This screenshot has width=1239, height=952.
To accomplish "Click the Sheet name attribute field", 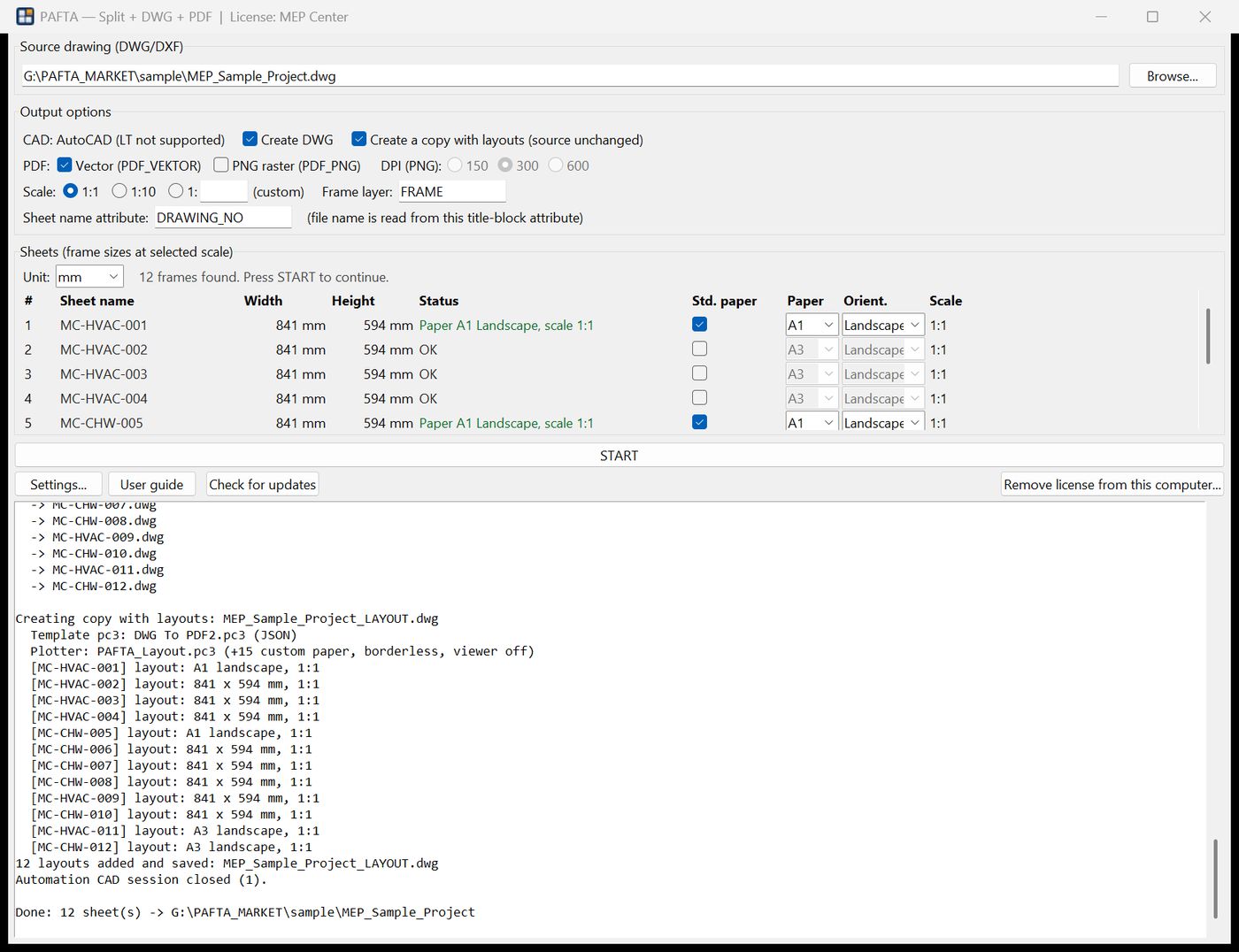I will pyautogui.click(x=223, y=218).
